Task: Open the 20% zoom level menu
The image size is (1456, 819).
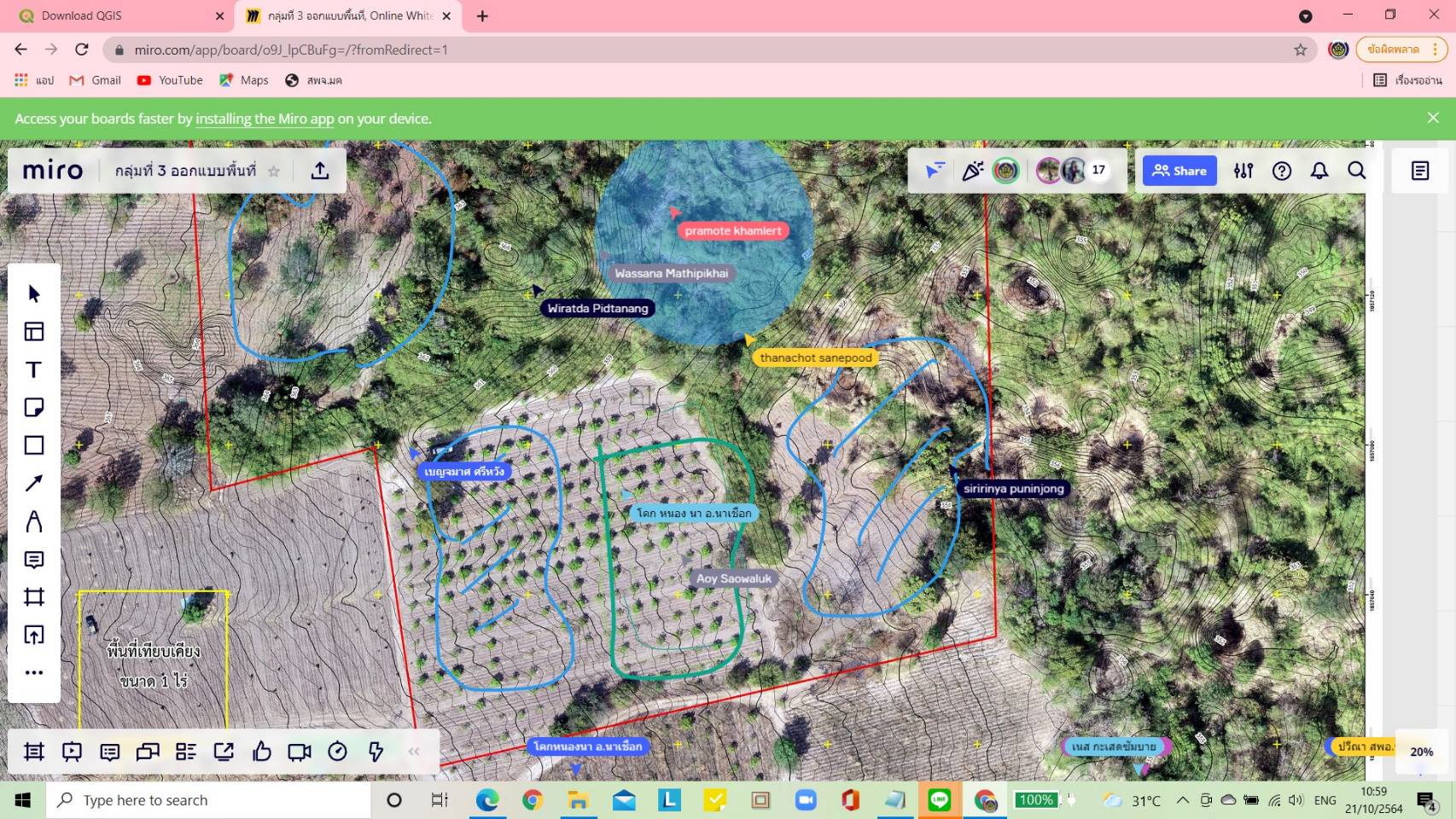Action: [x=1421, y=752]
